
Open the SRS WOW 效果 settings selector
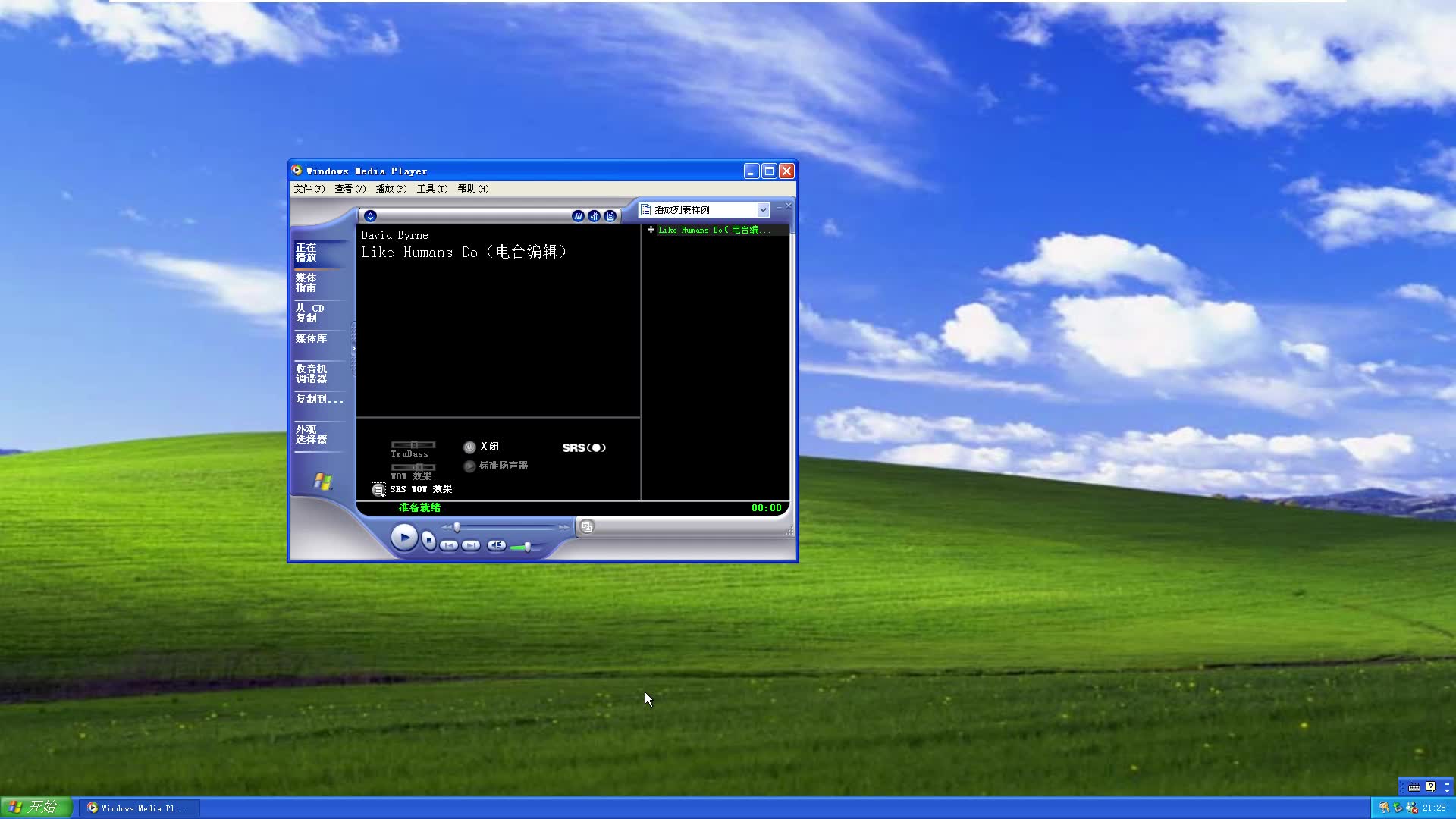coord(378,490)
